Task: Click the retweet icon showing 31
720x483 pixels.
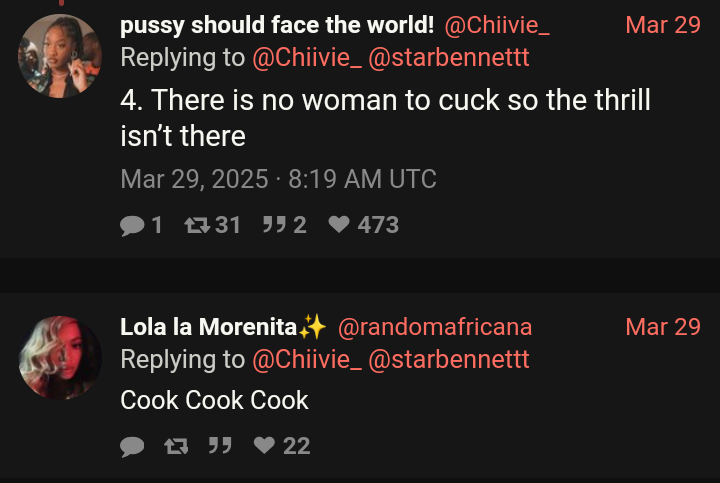Action: click(196, 226)
